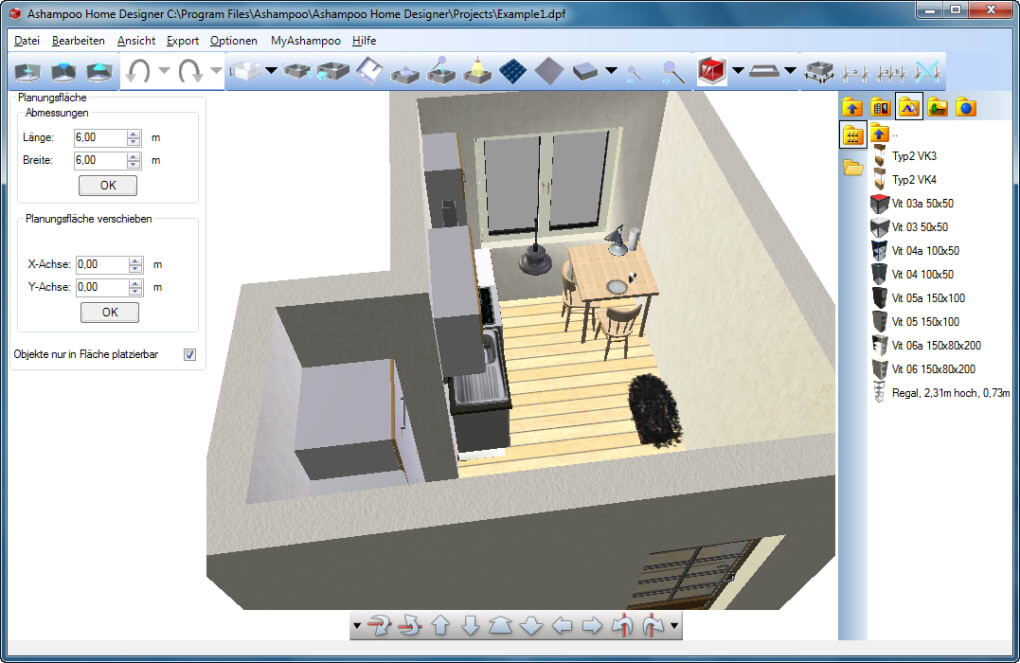The width and height of the screenshot is (1020, 663).
Task: Toggle the highlighted letter-A folder in the sidebar
Action: 910,107
